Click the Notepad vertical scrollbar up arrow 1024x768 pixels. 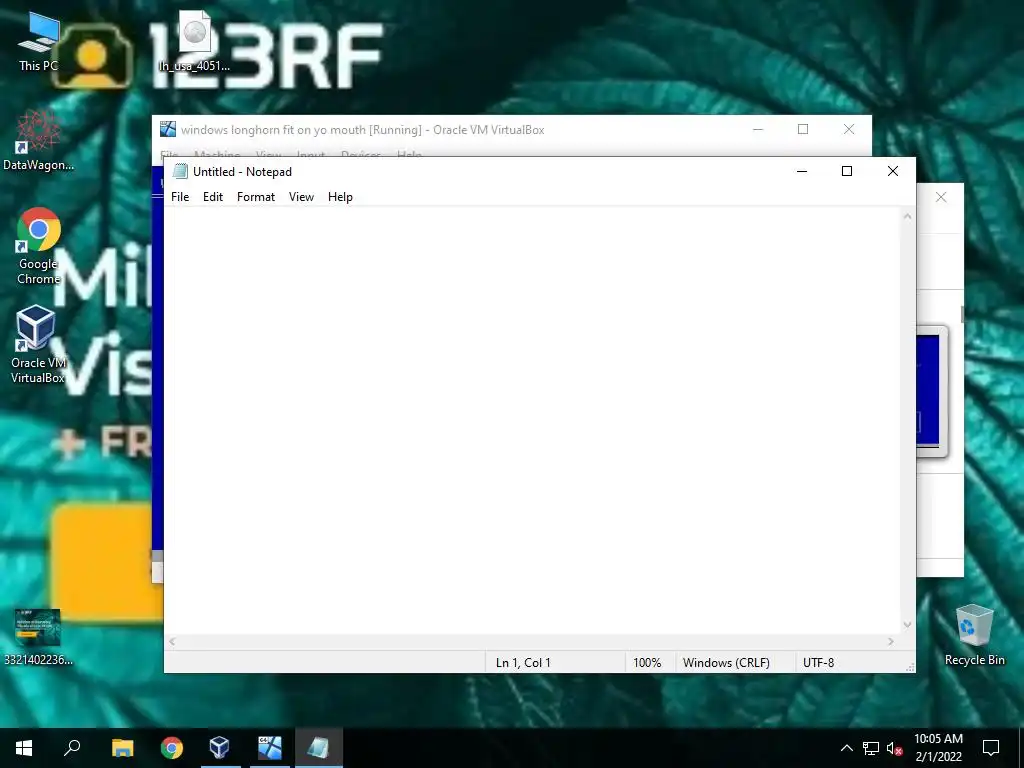[907, 216]
